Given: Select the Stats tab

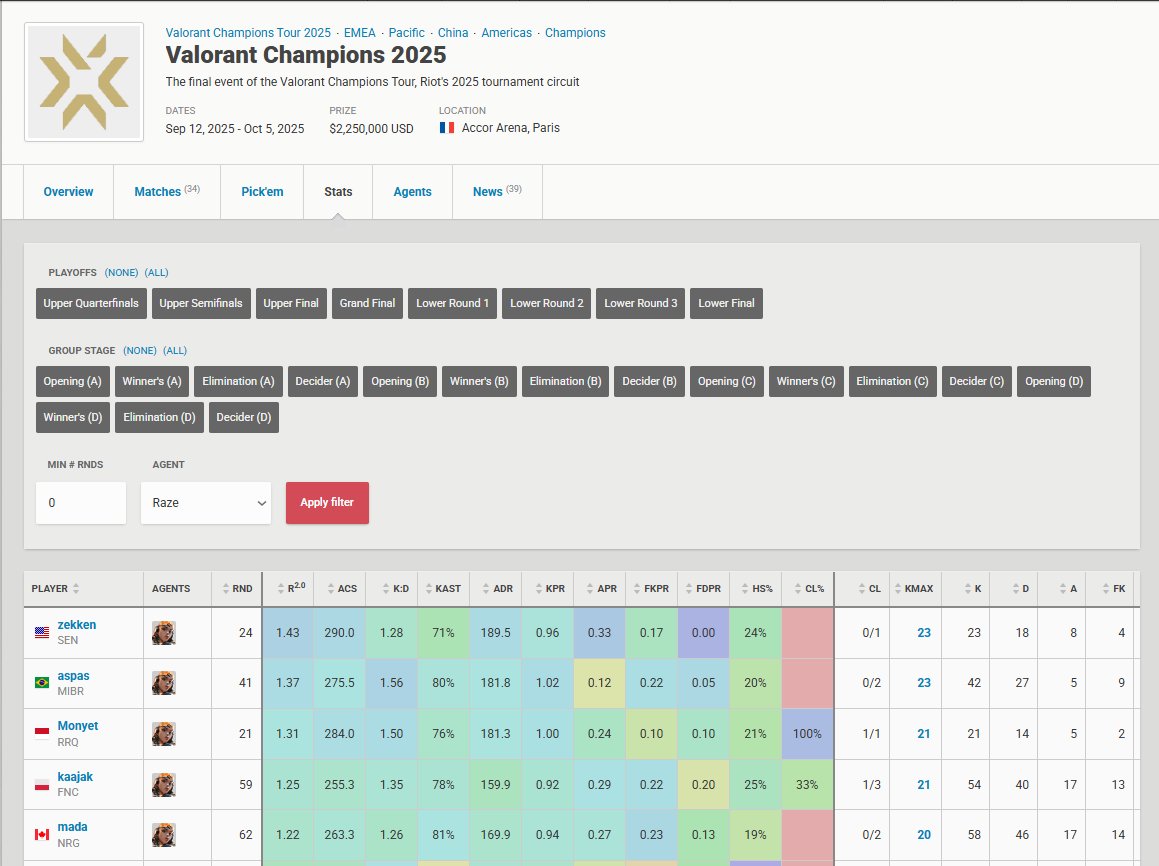Looking at the screenshot, I should pos(338,191).
